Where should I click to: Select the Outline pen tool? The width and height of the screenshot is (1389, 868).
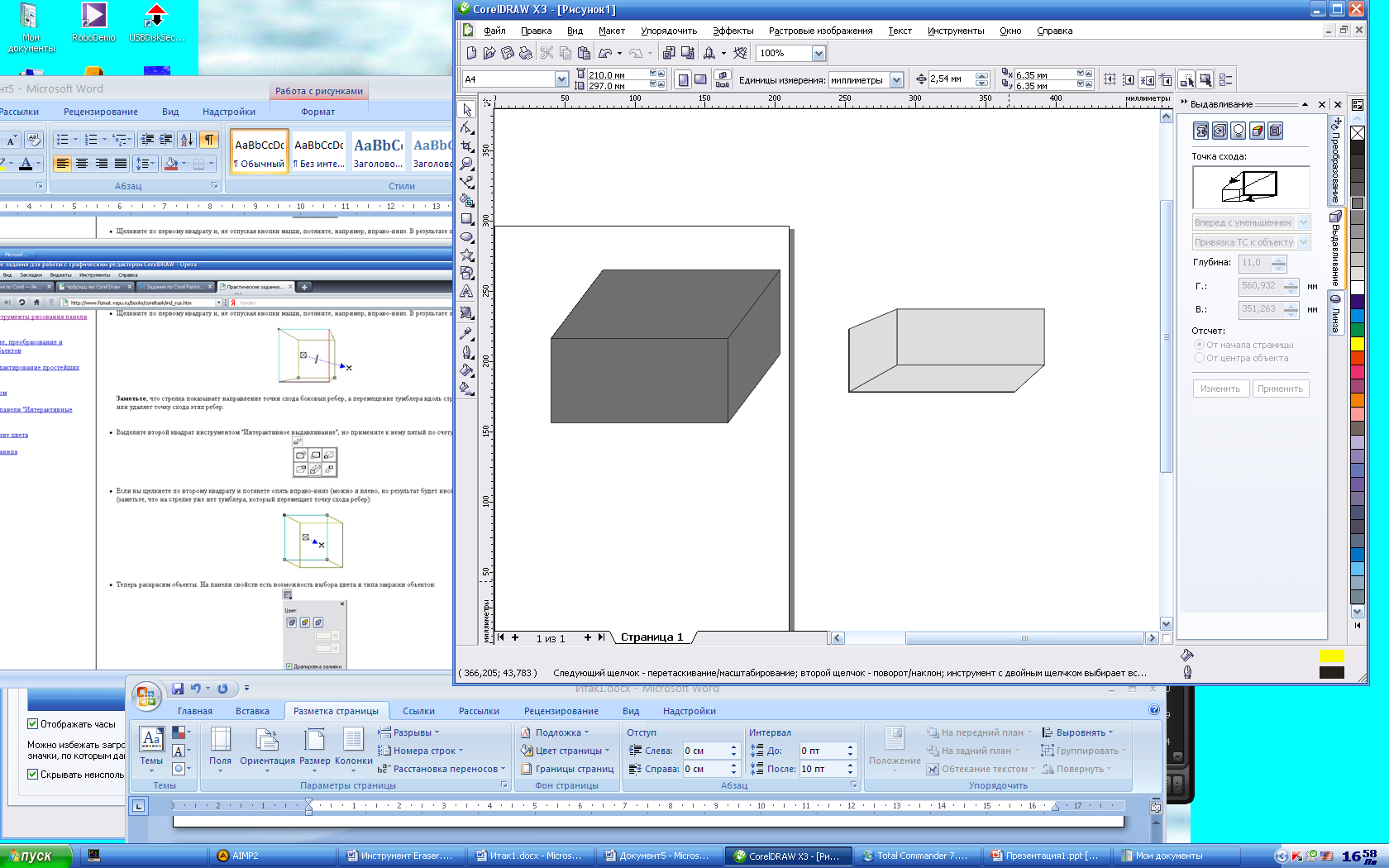coord(467,352)
